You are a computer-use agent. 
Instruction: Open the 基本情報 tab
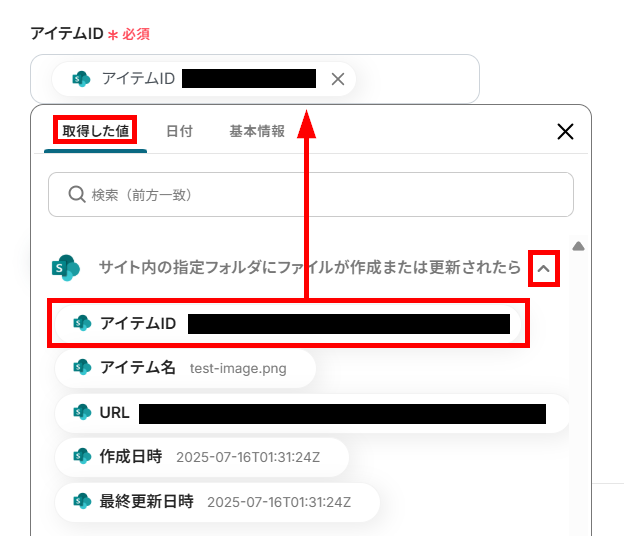click(x=257, y=131)
